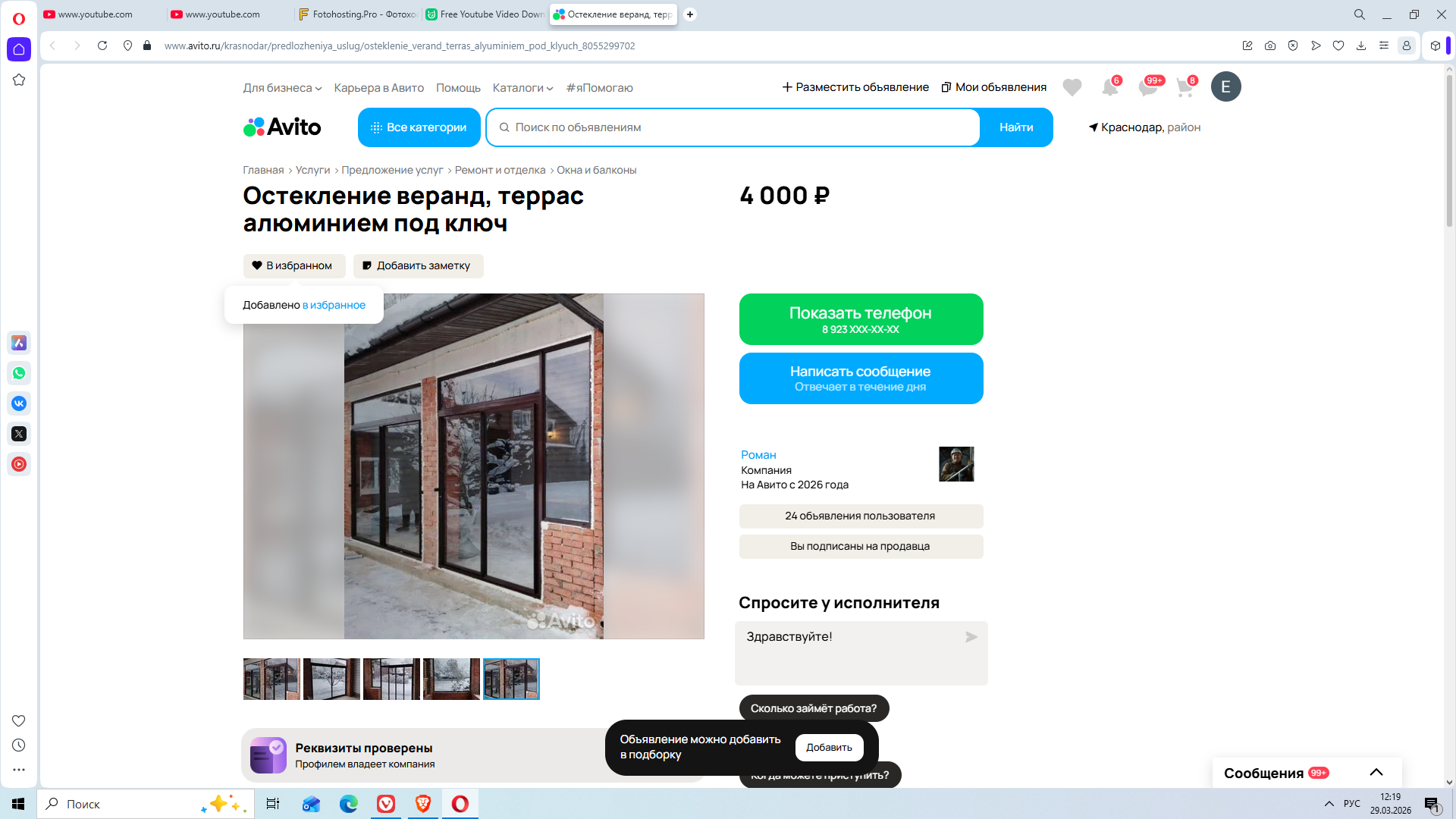Click the Avito logo
This screenshot has width=1456, height=819.
click(282, 127)
